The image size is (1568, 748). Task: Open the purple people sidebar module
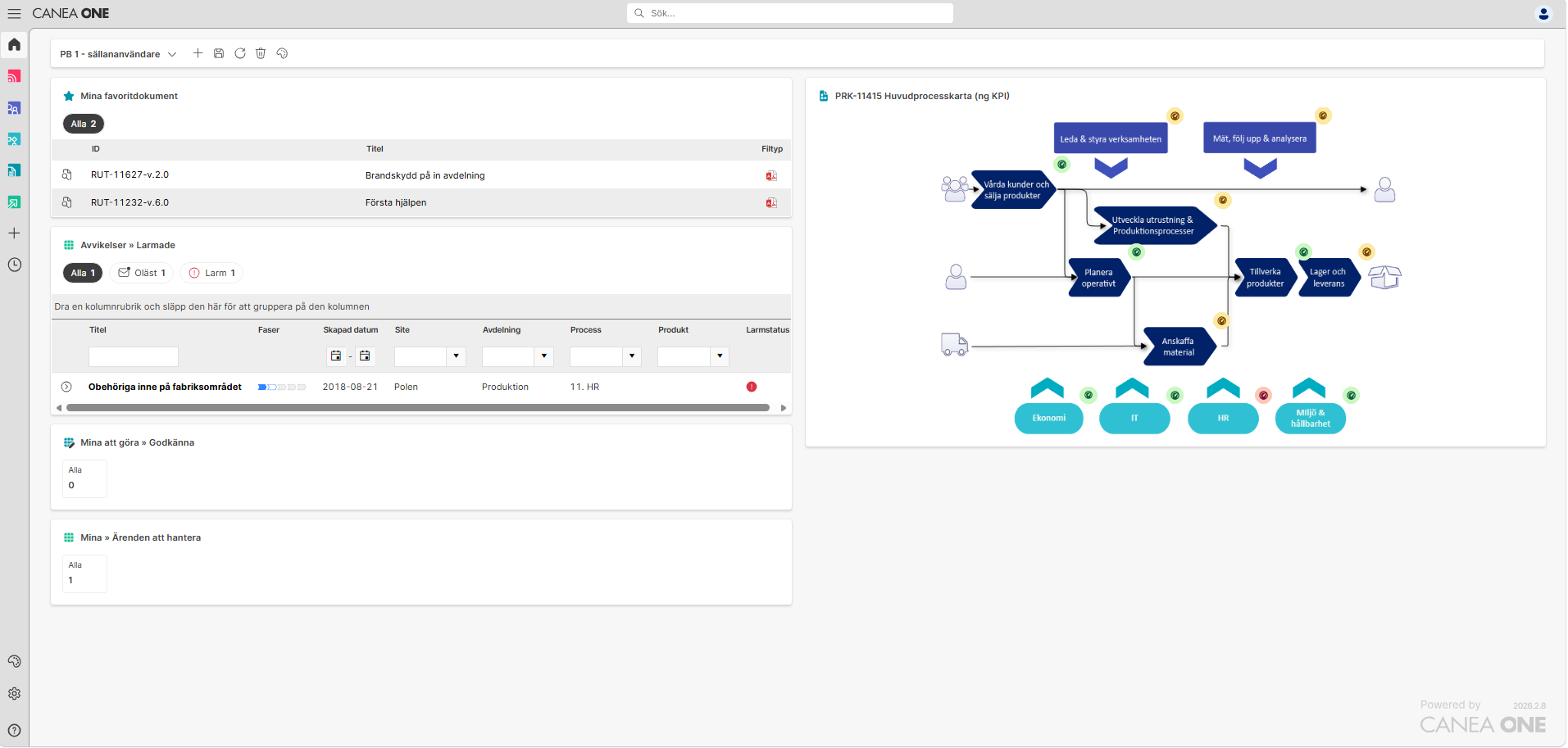14,108
